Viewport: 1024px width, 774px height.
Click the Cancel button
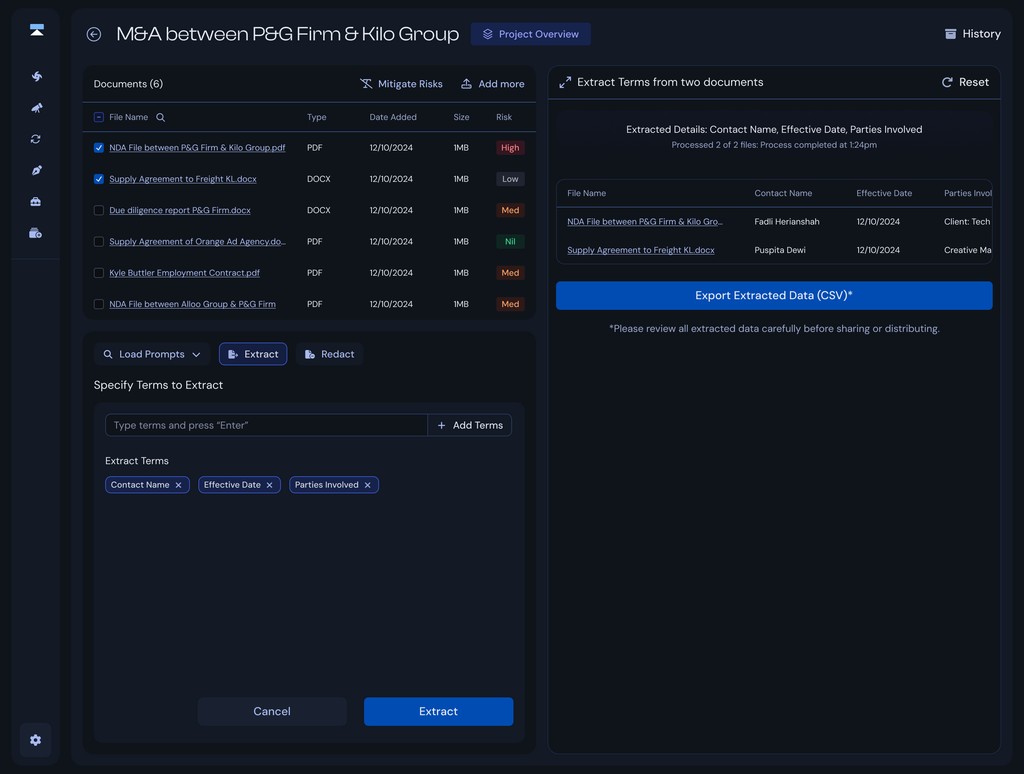click(272, 711)
